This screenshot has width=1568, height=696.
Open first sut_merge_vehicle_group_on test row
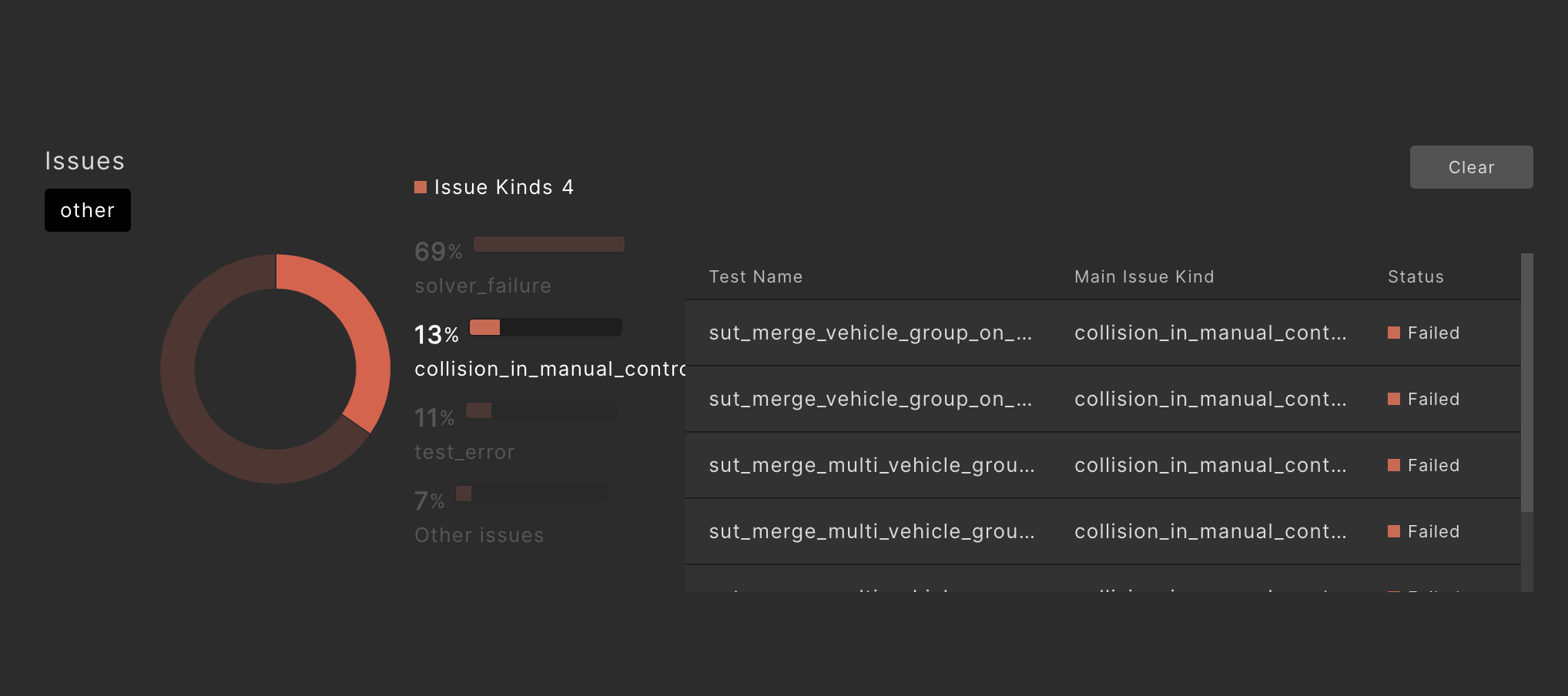(x=869, y=333)
